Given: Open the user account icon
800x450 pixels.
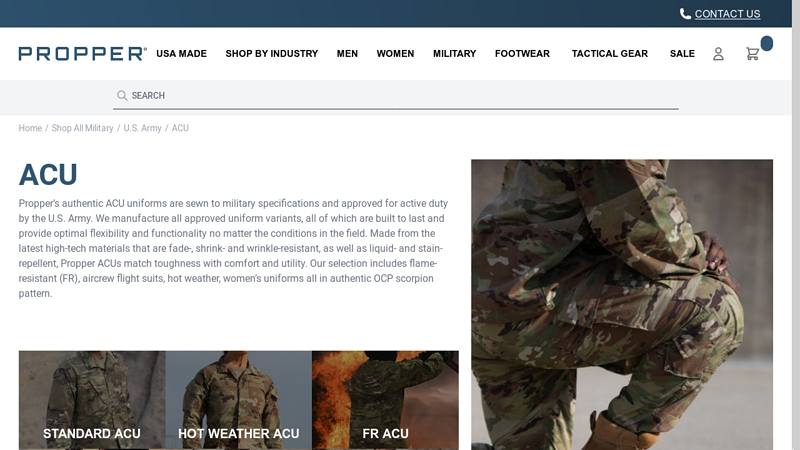Looking at the screenshot, I should pyautogui.click(x=718, y=54).
